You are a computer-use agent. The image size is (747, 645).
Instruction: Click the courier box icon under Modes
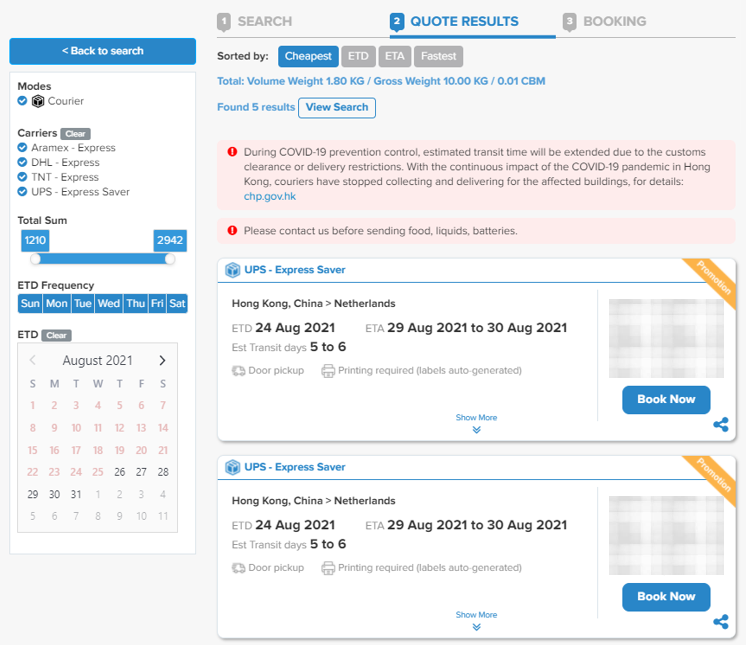pos(38,101)
